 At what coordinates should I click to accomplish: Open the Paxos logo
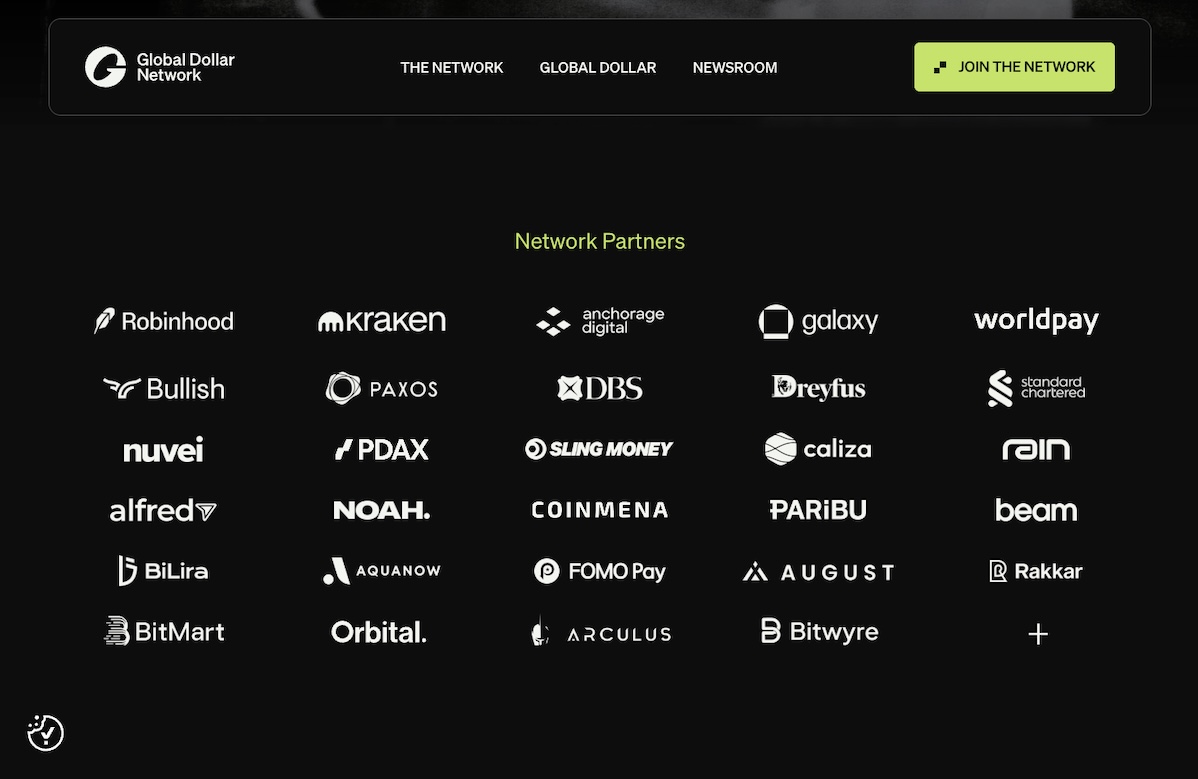click(382, 388)
